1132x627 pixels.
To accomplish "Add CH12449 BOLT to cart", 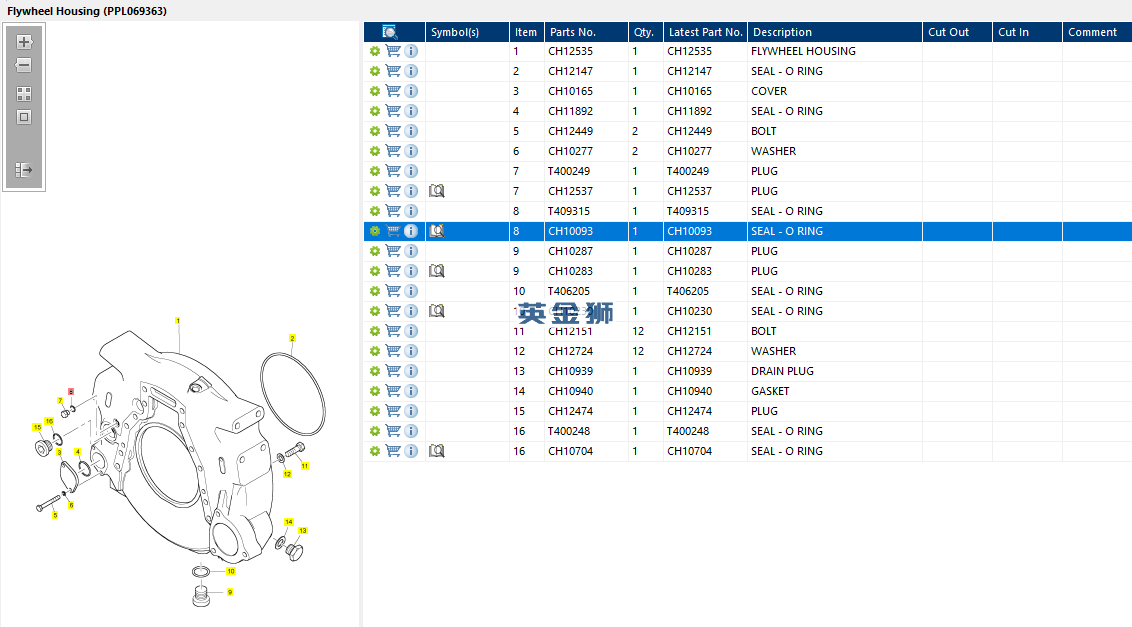I will point(393,131).
